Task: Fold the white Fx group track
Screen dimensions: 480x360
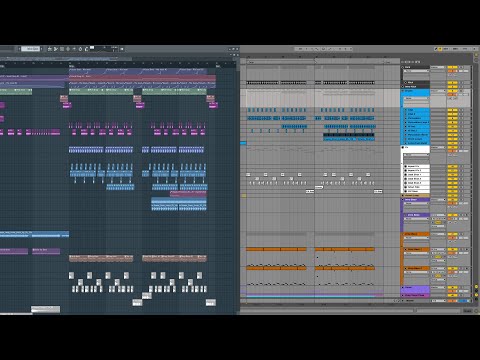Action: tap(402, 147)
